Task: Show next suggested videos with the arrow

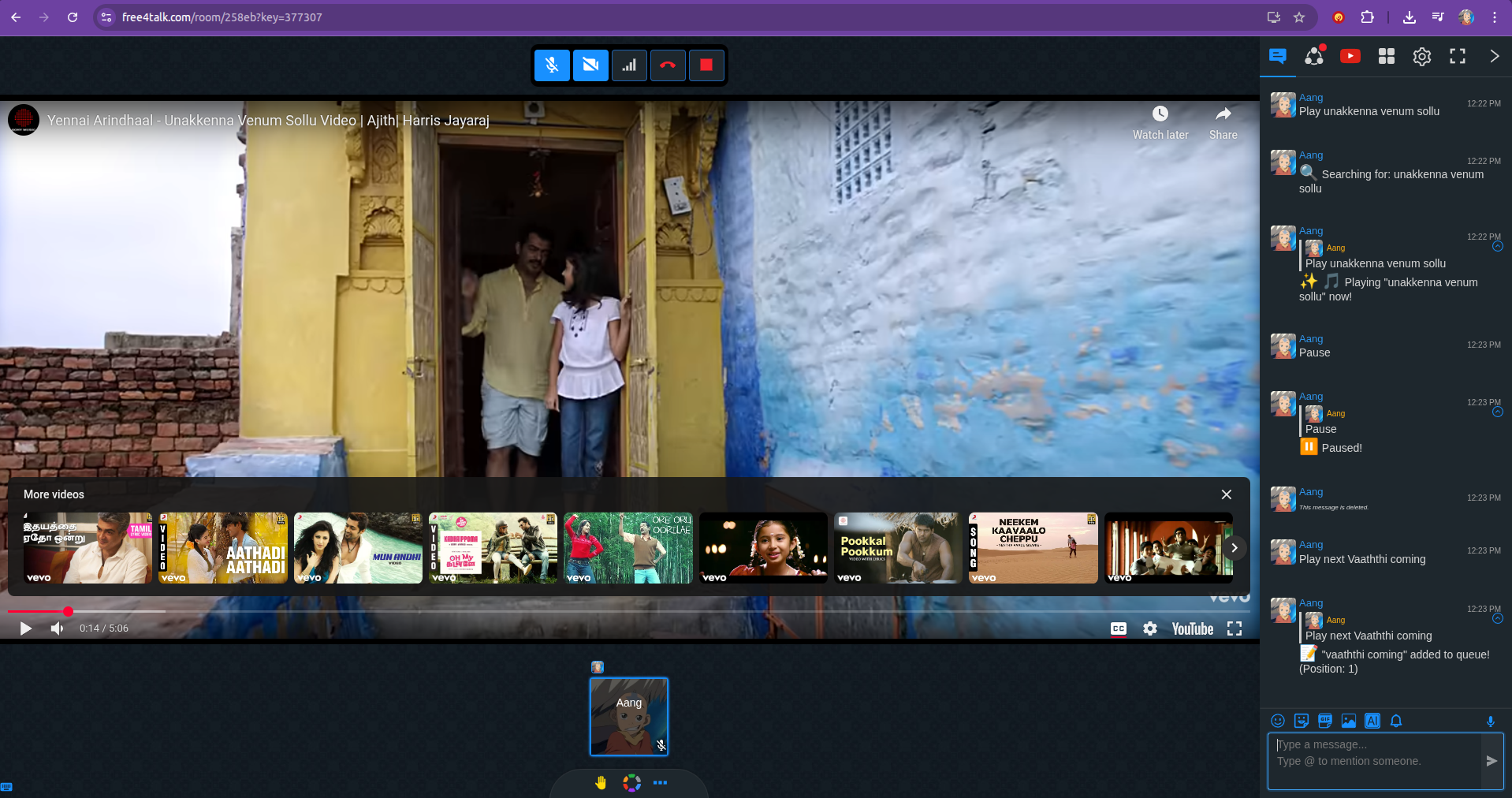Action: (1235, 548)
